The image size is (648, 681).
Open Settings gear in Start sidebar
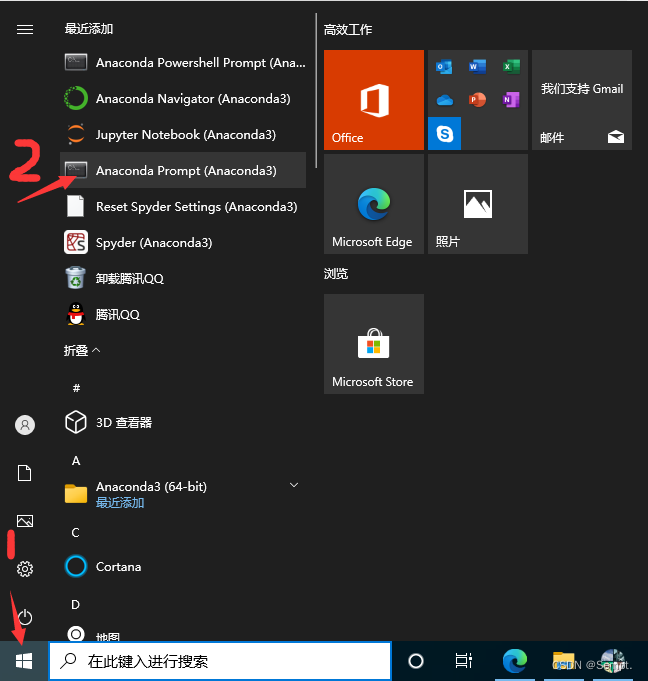point(25,569)
